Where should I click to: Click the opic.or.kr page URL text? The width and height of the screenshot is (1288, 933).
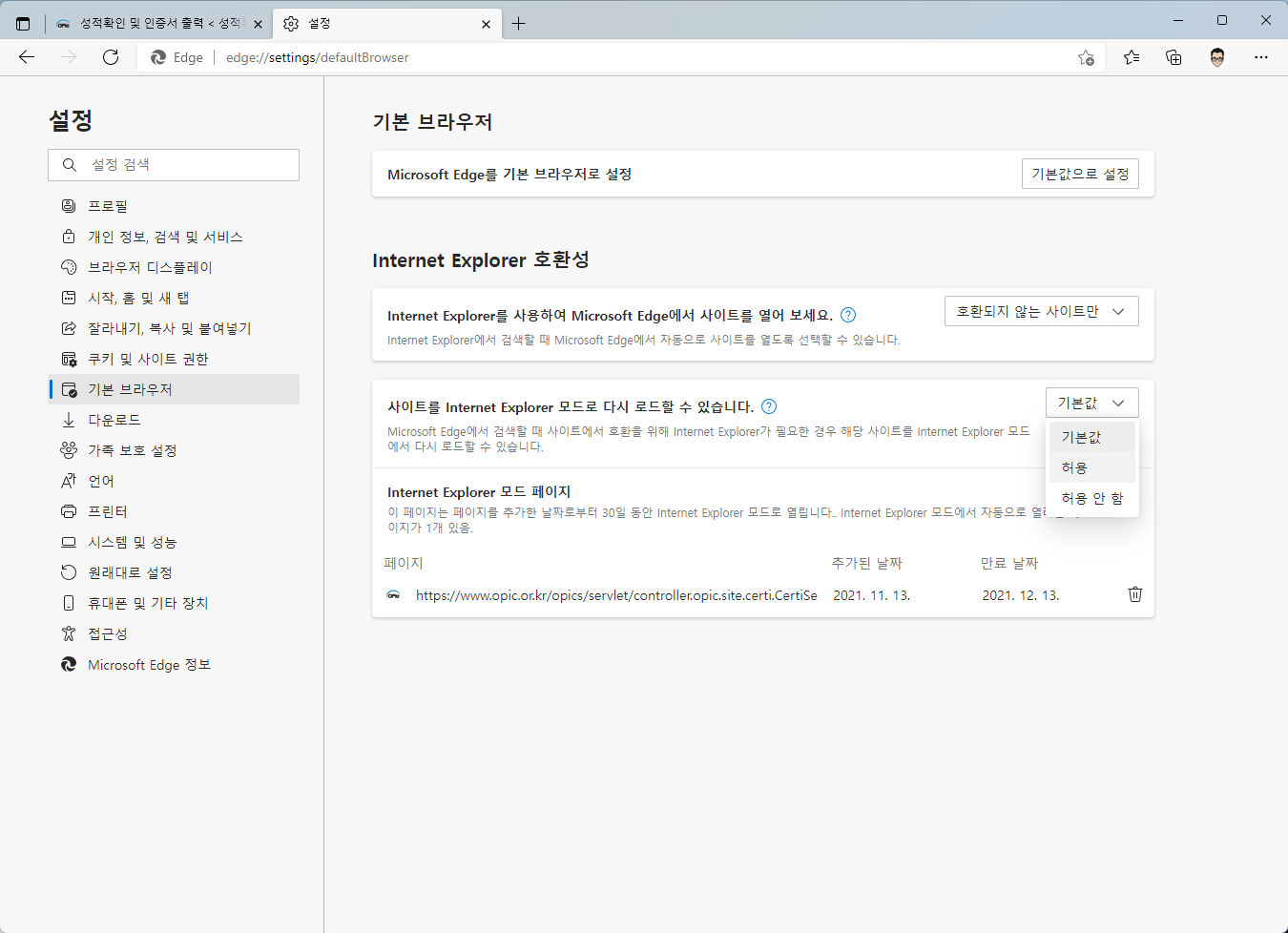616,595
